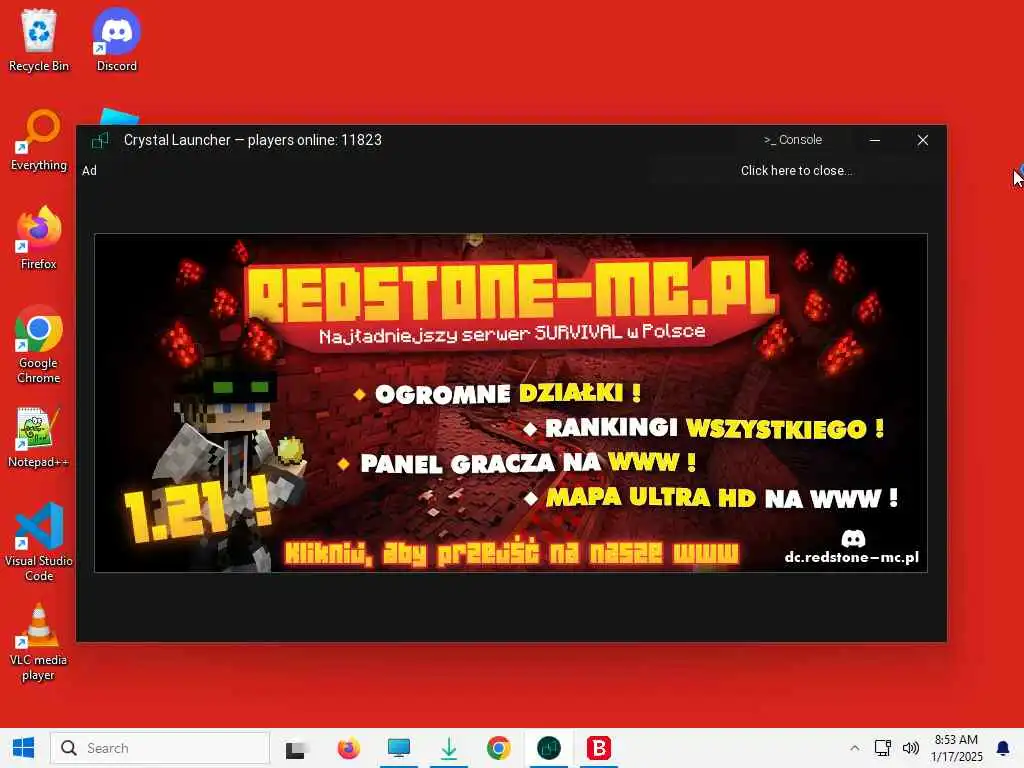Select the Google Chrome desktop shortcut
The height and width of the screenshot is (768, 1024).
click(x=39, y=344)
